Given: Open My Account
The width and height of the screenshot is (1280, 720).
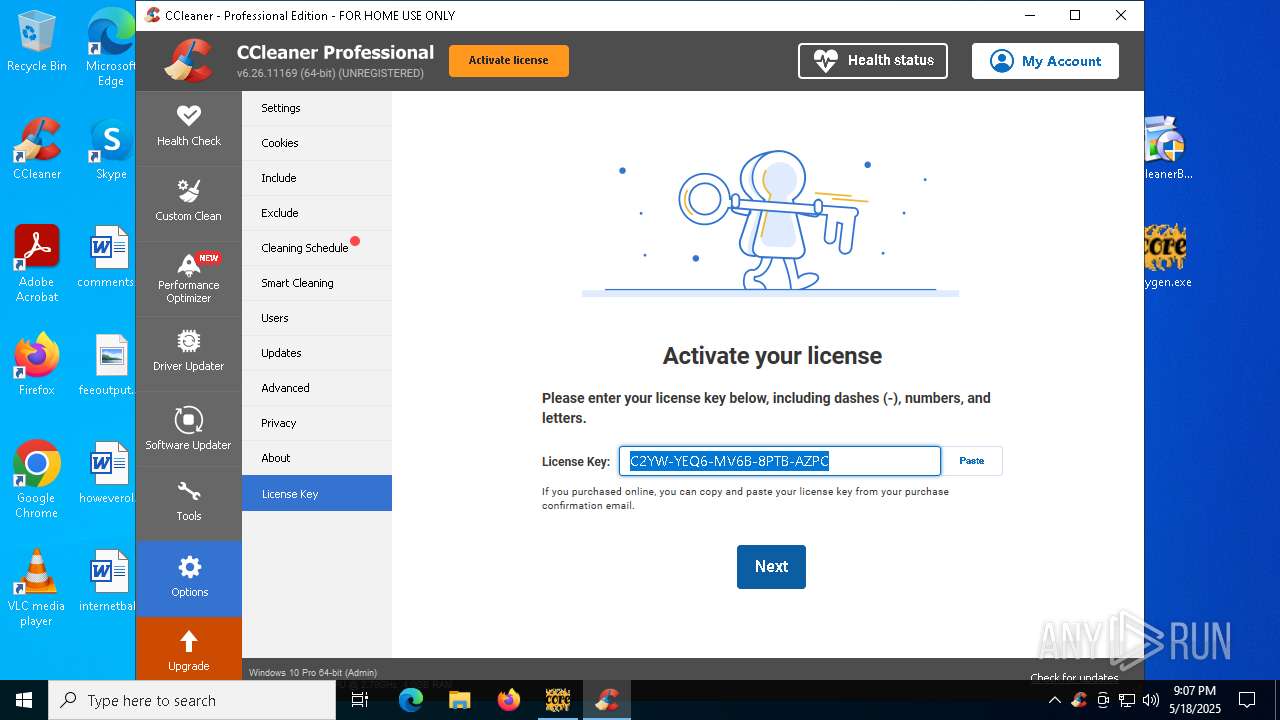Looking at the screenshot, I should pos(1045,60).
